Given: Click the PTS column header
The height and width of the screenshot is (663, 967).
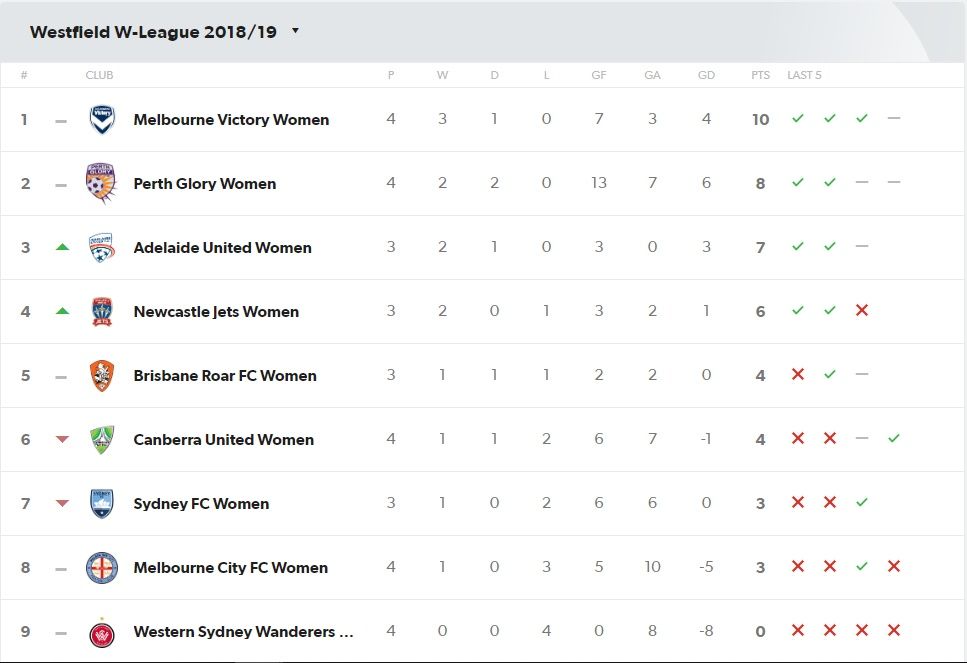Looking at the screenshot, I should click(760, 75).
